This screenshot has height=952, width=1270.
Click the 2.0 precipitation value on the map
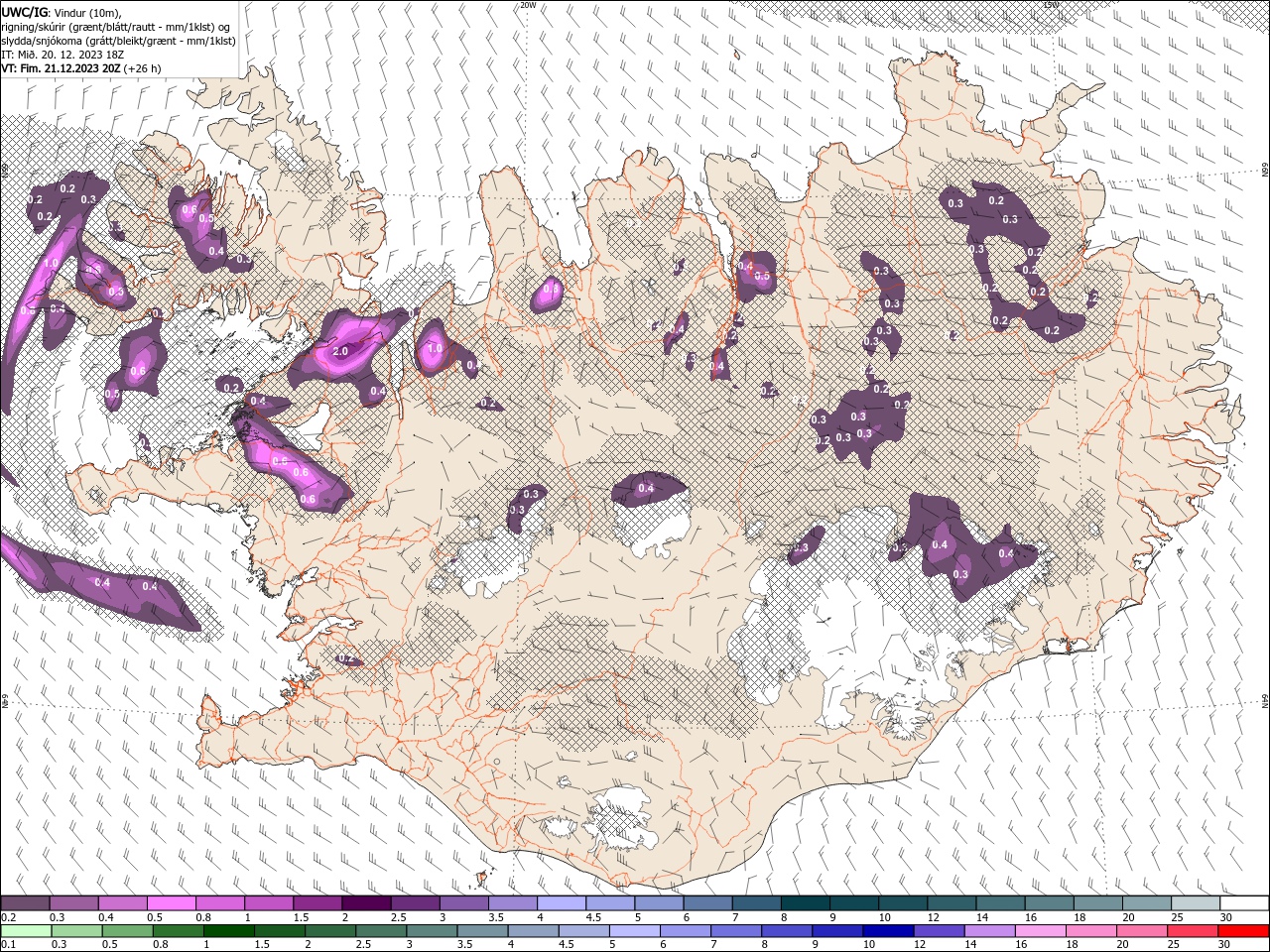[340, 351]
